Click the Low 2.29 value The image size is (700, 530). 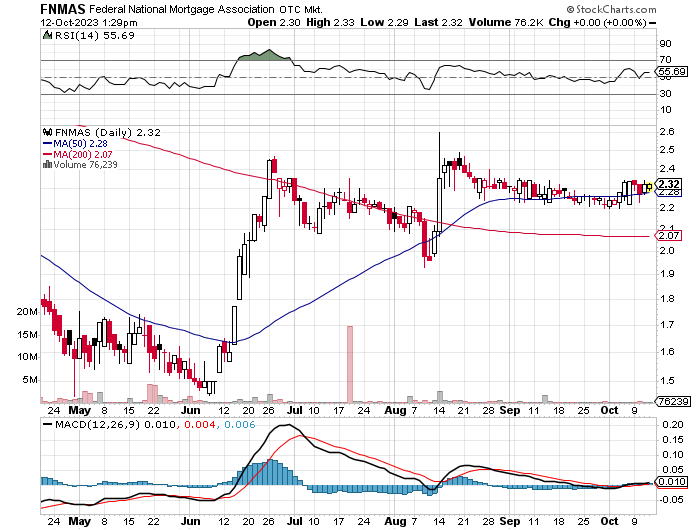click(x=384, y=22)
